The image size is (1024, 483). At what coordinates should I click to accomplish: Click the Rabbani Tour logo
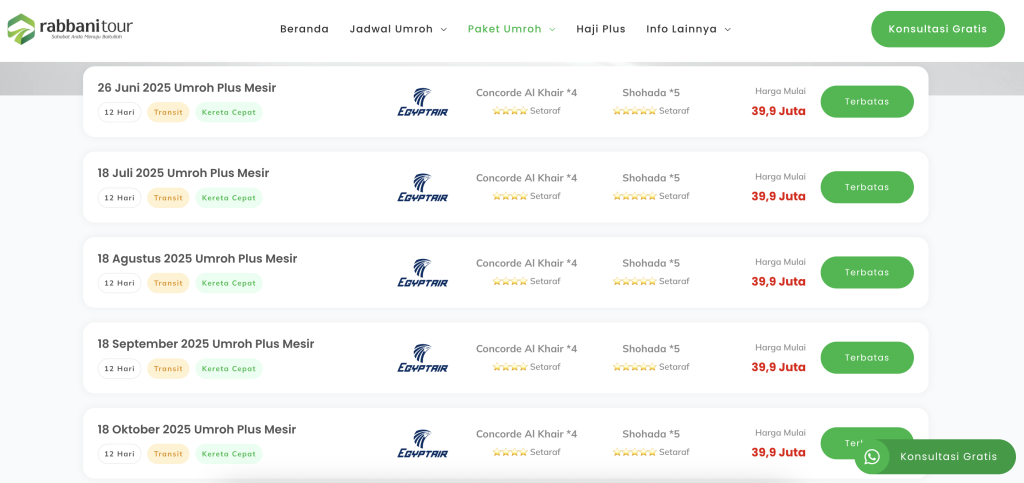coord(70,29)
